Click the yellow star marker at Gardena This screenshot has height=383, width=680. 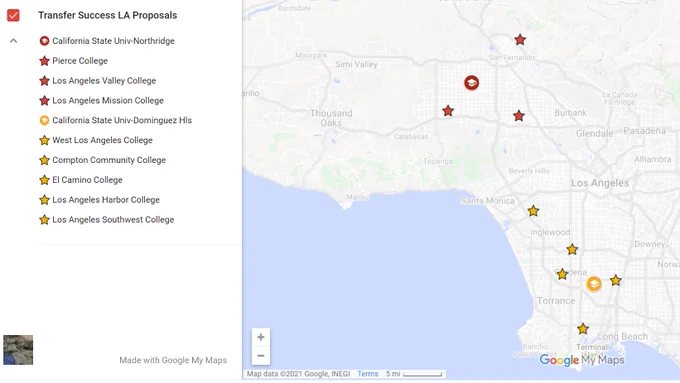[562, 274]
